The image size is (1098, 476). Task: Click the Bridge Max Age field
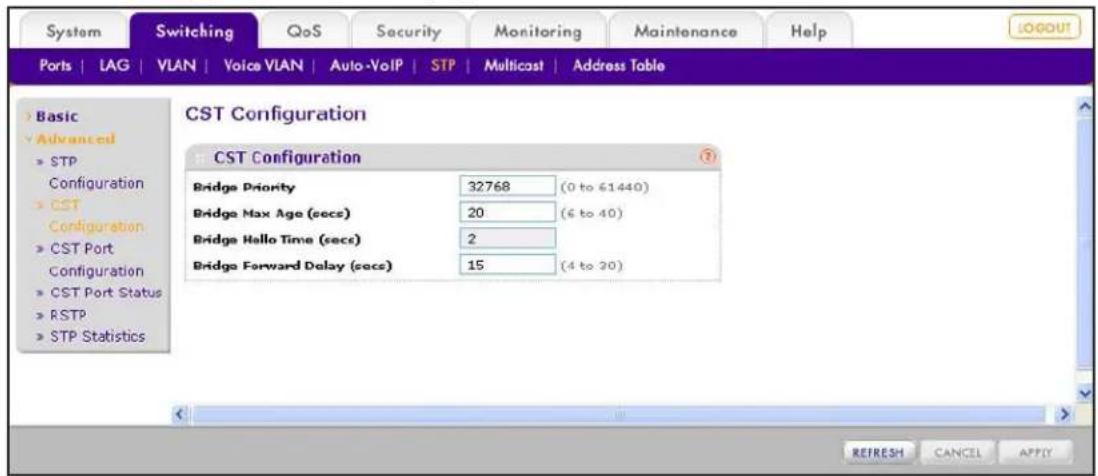(x=508, y=214)
